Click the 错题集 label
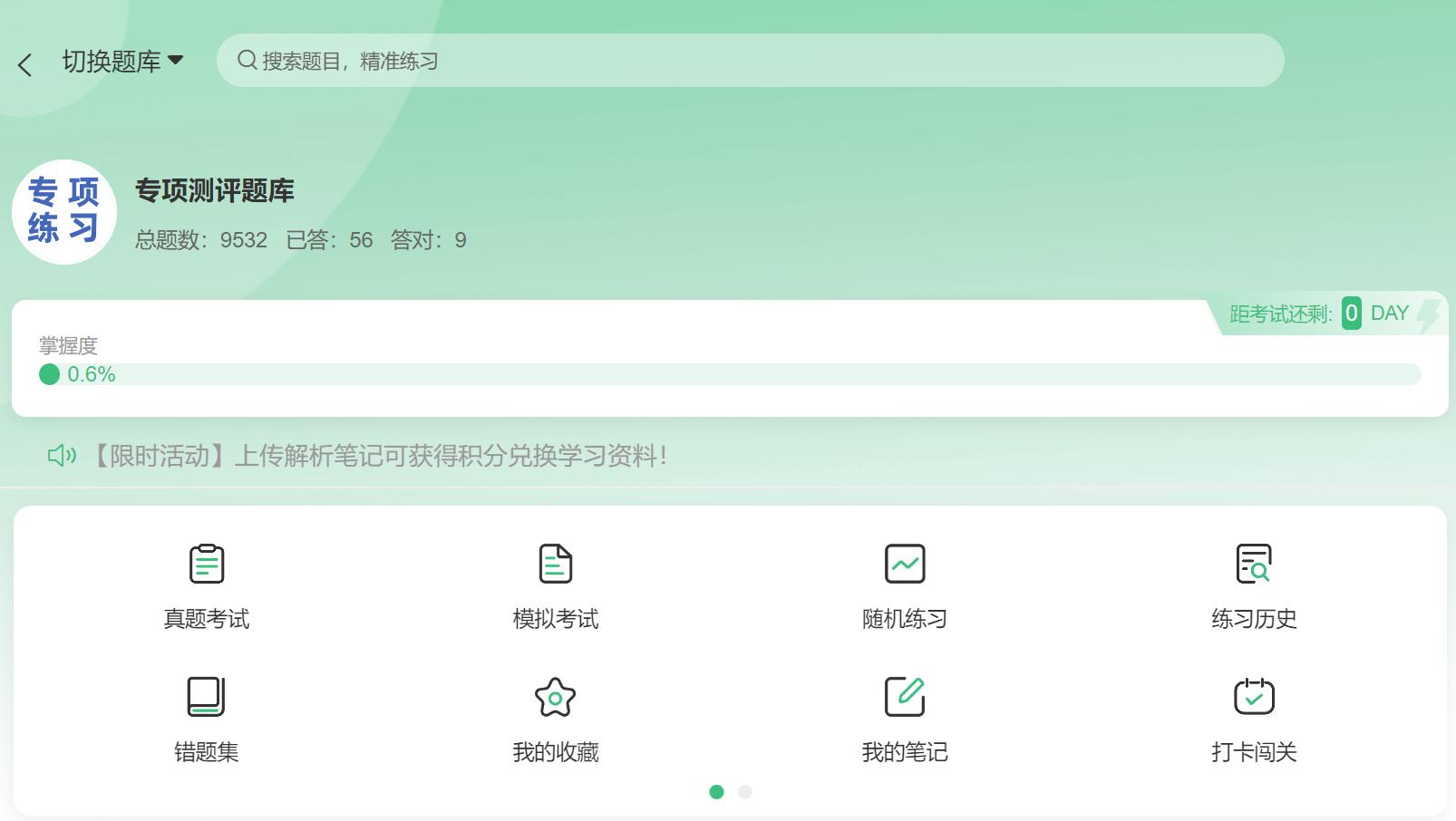This screenshot has width=1456, height=821. 207,752
